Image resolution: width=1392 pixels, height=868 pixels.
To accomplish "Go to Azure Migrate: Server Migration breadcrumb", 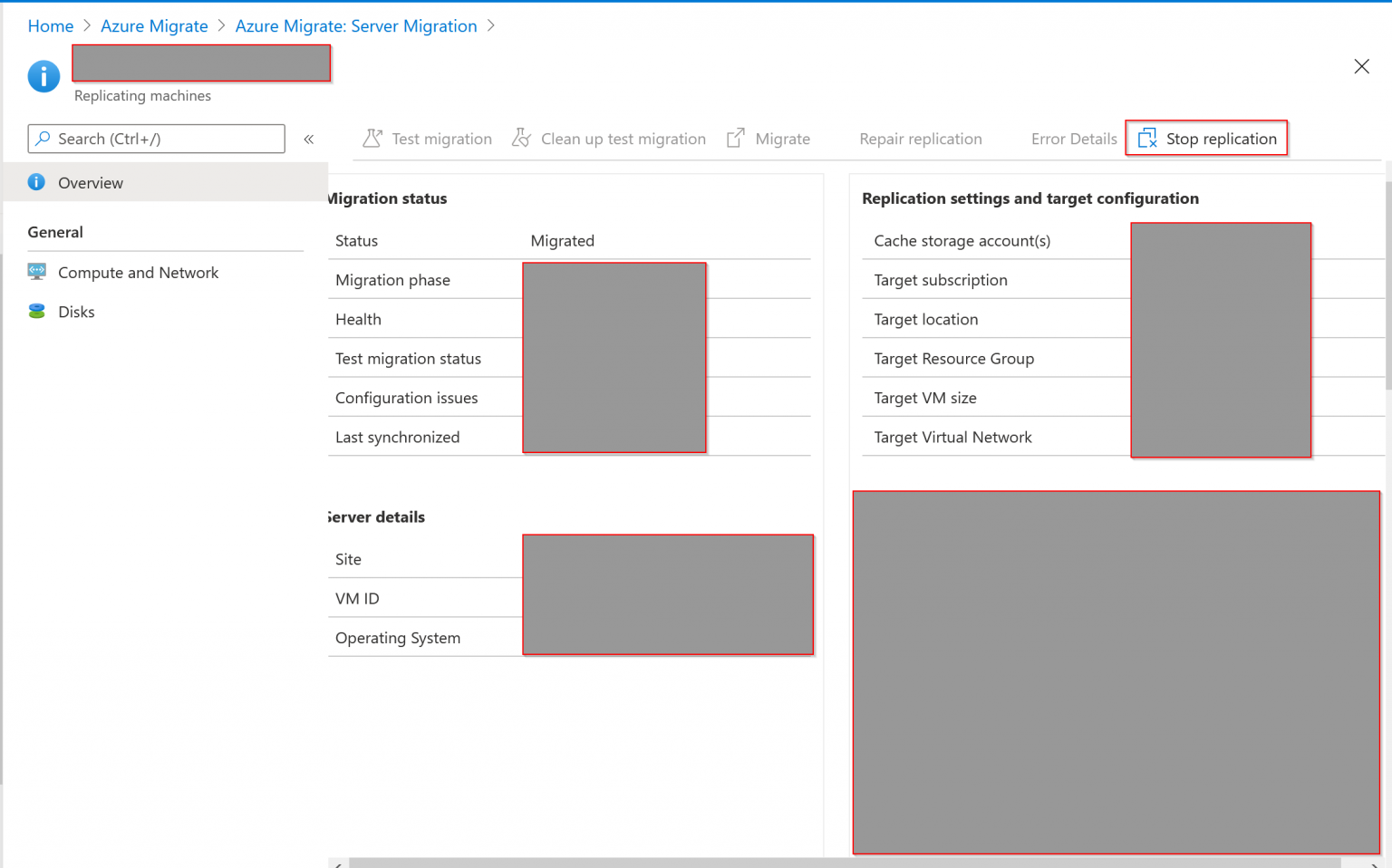I will click(x=356, y=25).
